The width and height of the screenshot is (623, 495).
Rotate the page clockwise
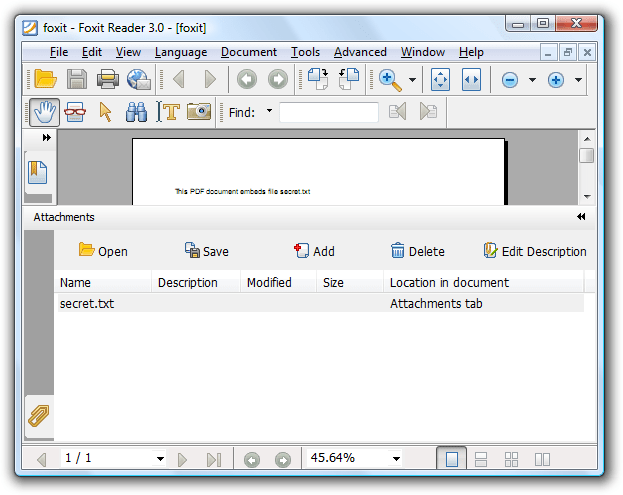[x=317, y=79]
